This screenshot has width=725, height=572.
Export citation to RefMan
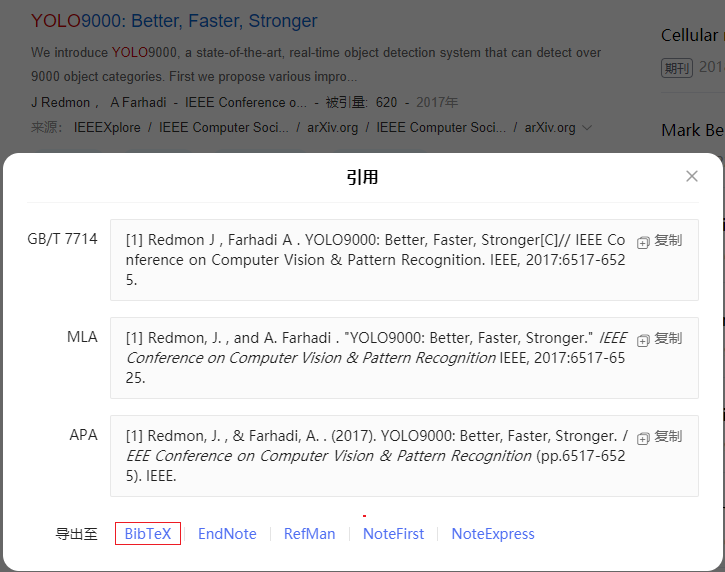pos(309,534)
